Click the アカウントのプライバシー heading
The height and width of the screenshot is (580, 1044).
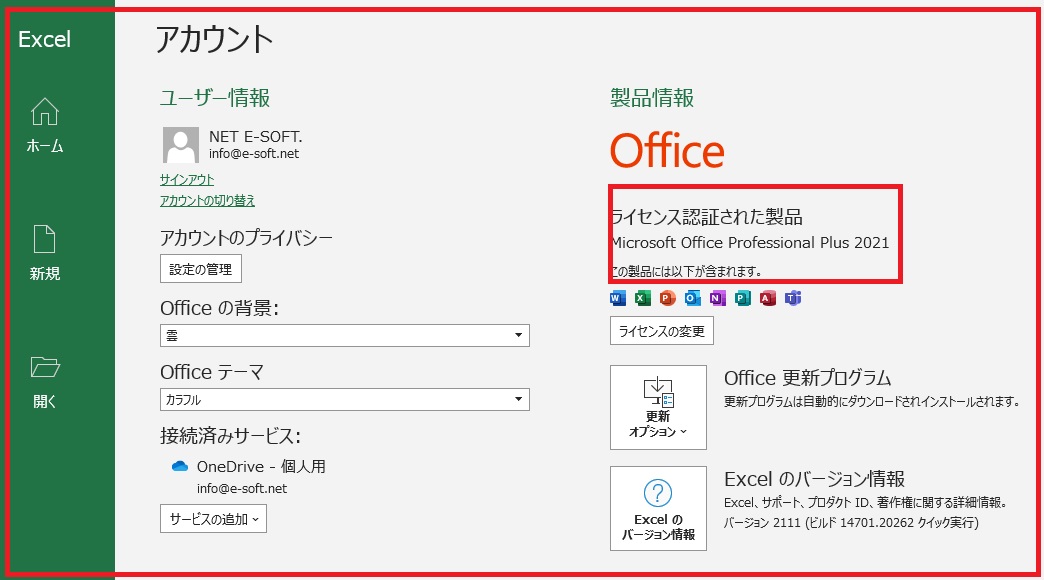[x=246, y=238]
